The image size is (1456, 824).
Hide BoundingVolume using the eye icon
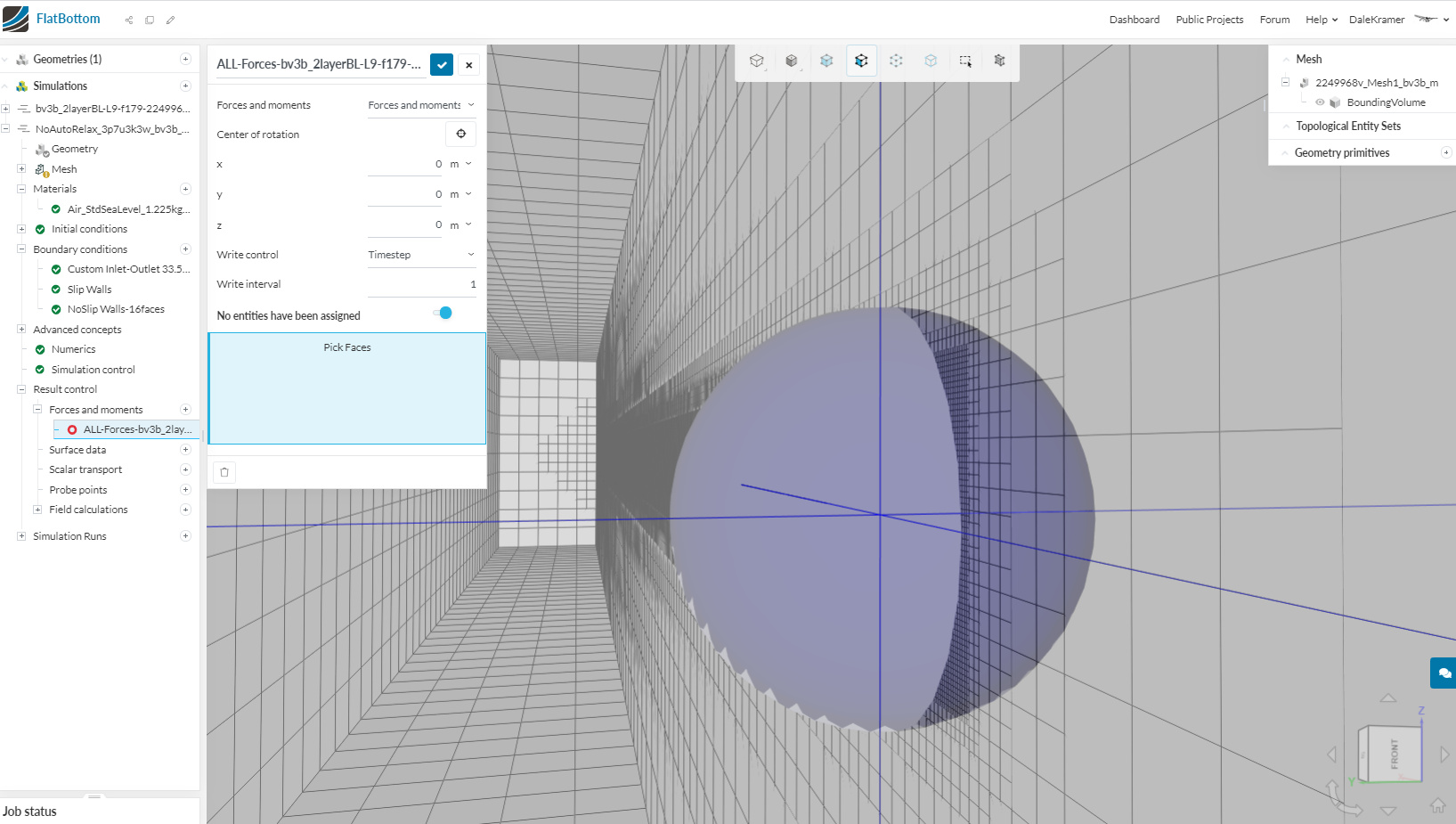(1320, 102)
